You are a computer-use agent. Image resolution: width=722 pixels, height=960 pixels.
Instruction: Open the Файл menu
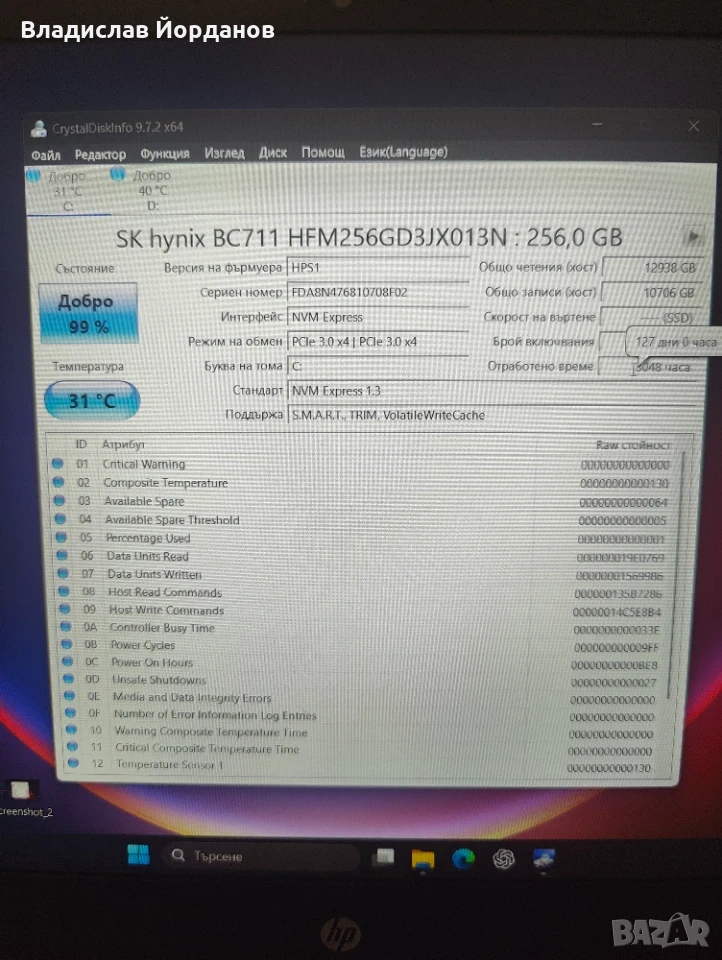(46, 155)
